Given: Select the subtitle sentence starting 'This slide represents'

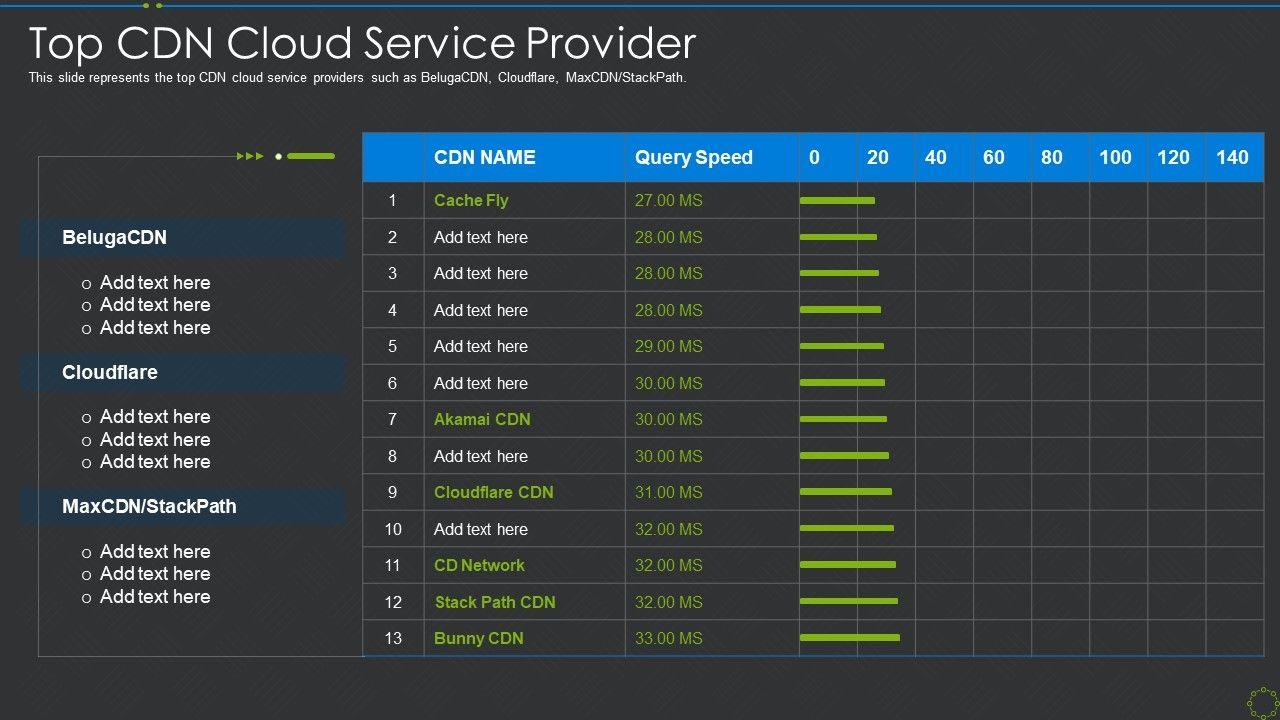Looking at the screenshot, I should click(x=358, y=78).
